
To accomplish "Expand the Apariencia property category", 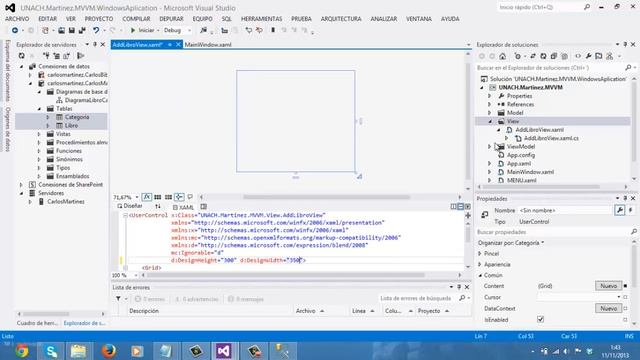I will pos(480,264).
